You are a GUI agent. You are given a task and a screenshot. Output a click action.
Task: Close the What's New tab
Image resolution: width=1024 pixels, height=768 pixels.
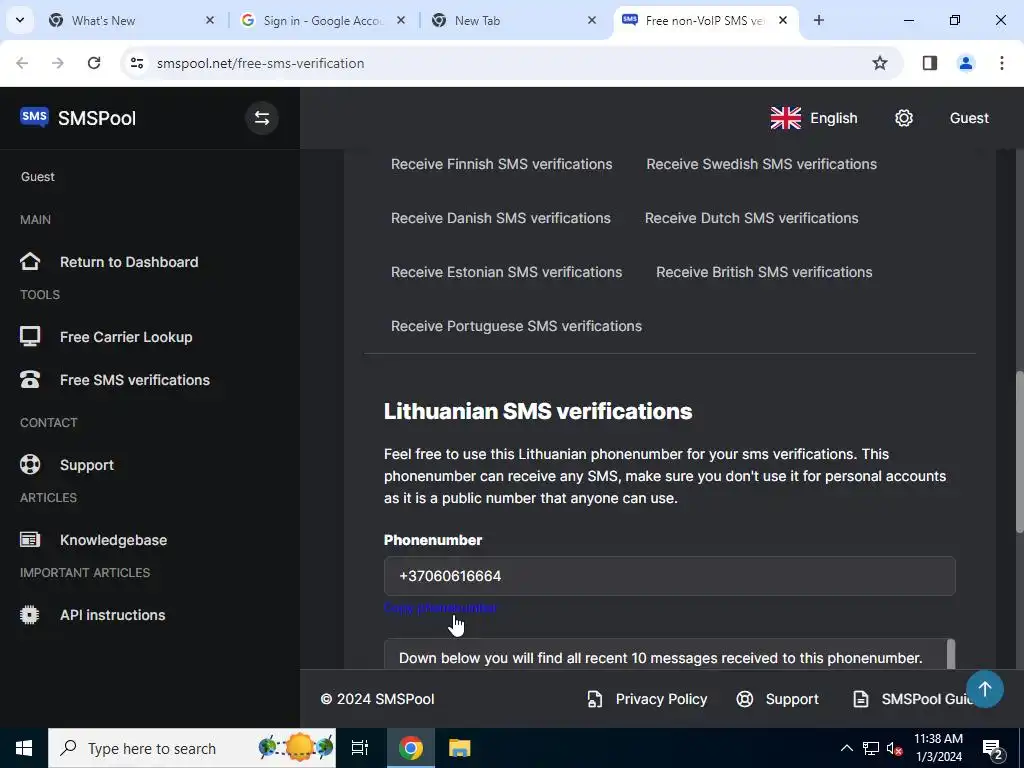(x=210, y=20)
